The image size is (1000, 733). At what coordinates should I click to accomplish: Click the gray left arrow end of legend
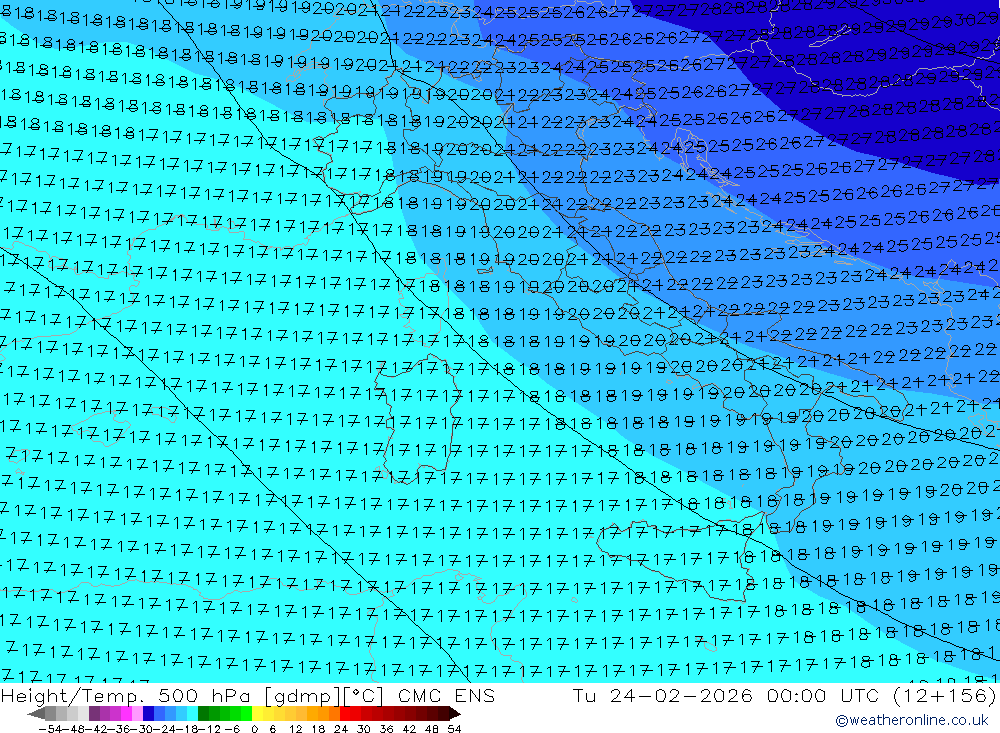point(36,713)
